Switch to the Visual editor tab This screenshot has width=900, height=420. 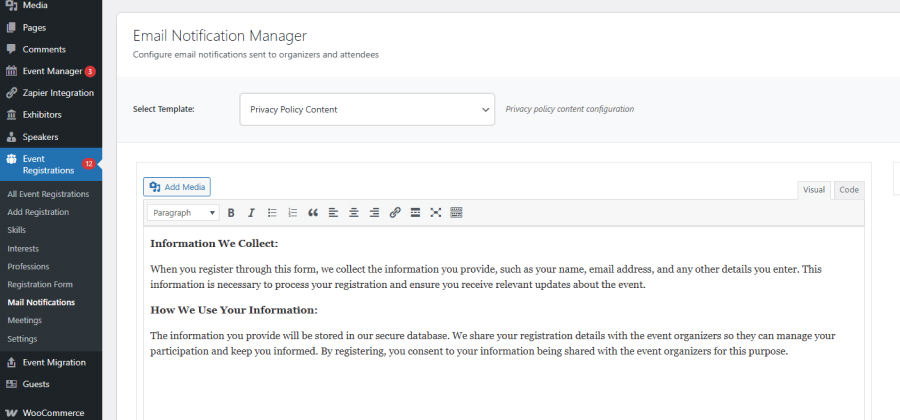[x=814, y=190]
